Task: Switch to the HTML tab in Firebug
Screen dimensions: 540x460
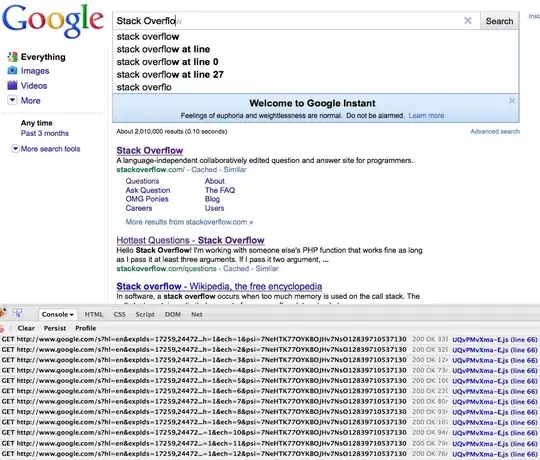Action: click(94, 314)
